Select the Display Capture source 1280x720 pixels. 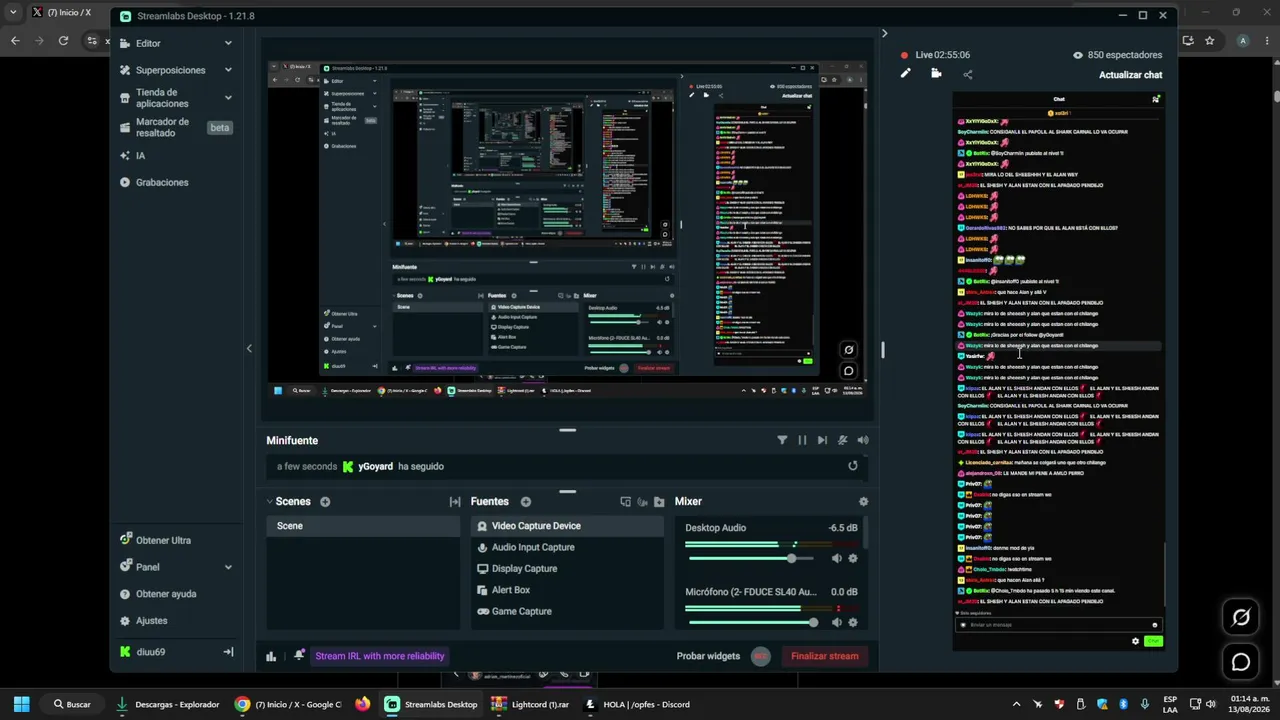(567, 569)
